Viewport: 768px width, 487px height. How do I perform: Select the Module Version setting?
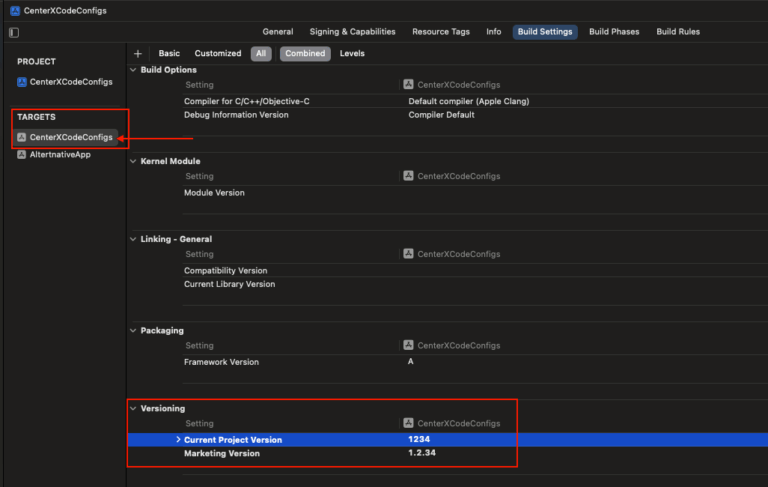(214, 193)
